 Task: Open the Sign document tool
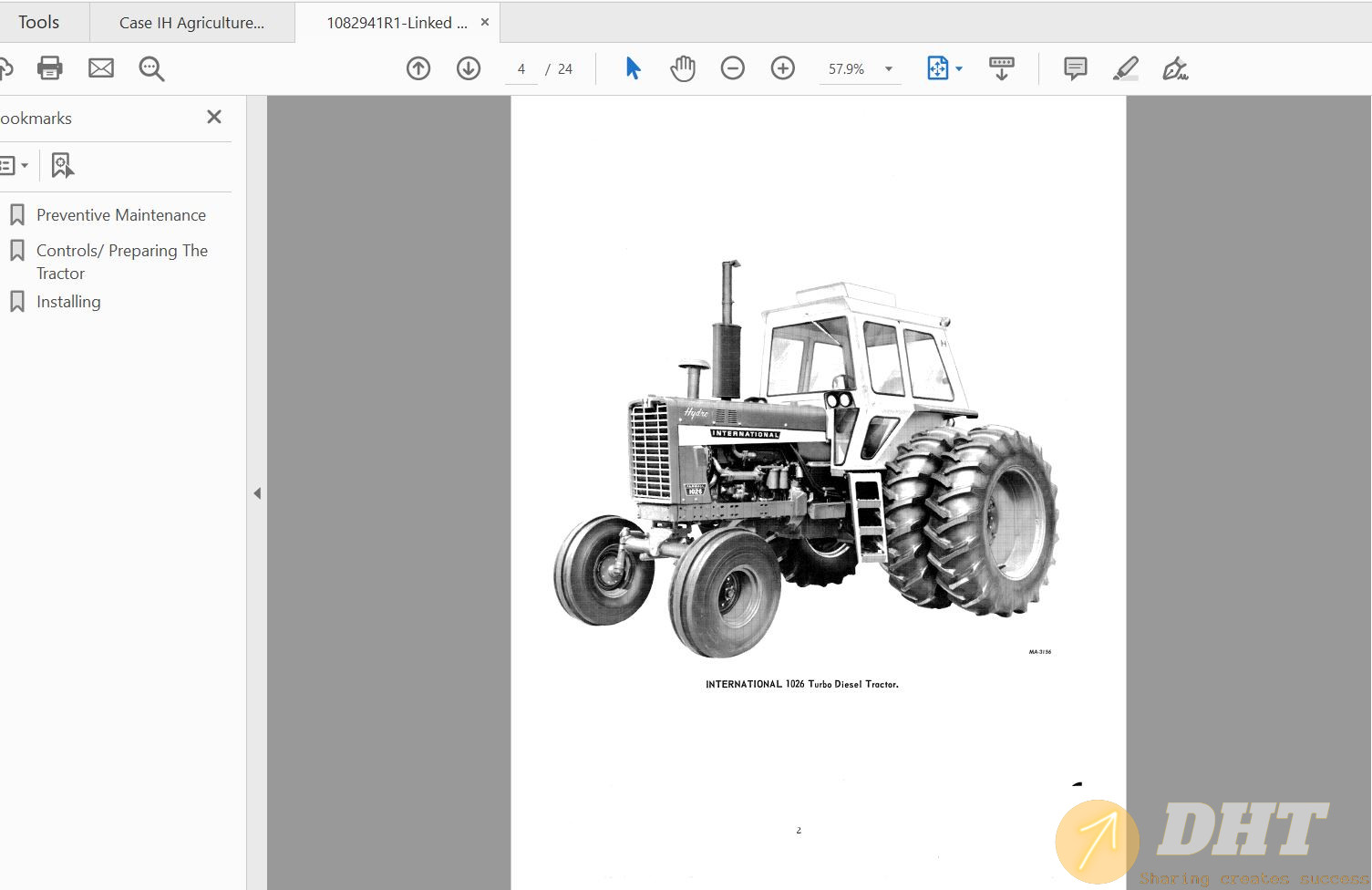click(1175, 68)
